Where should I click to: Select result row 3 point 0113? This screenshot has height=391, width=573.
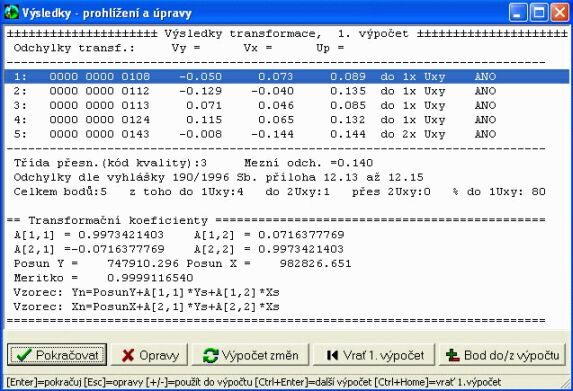point(286,105)
